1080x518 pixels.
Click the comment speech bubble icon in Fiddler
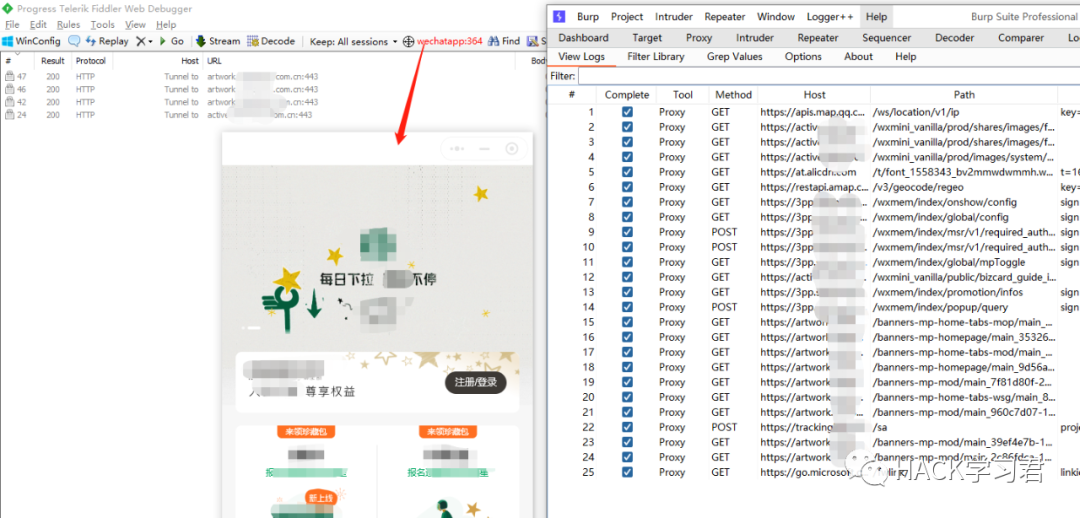coord(74,41)
